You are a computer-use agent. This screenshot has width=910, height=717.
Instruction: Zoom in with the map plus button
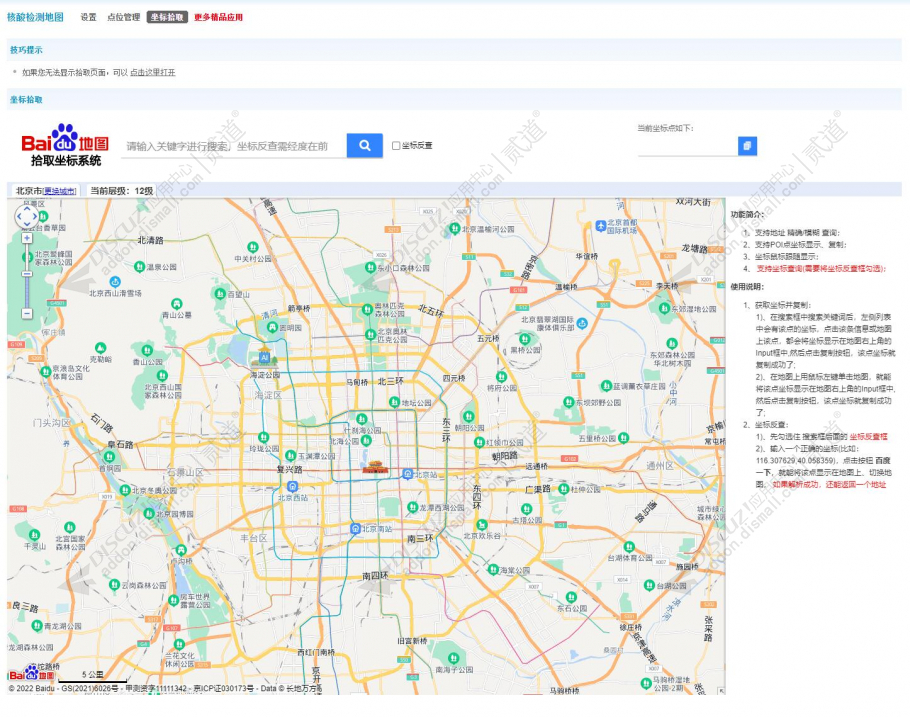coord(27,238)
